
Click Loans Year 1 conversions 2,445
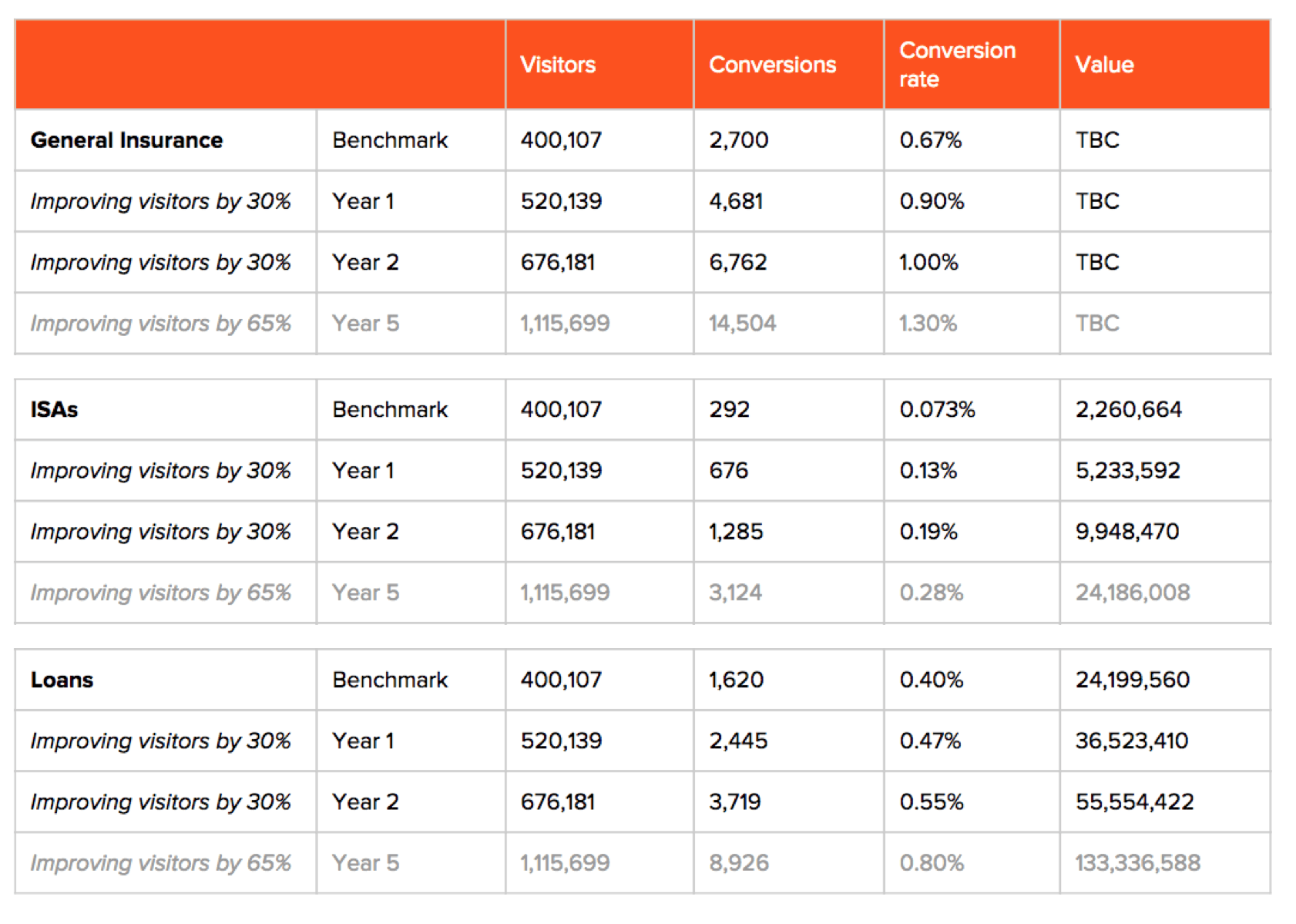[737, 741]
